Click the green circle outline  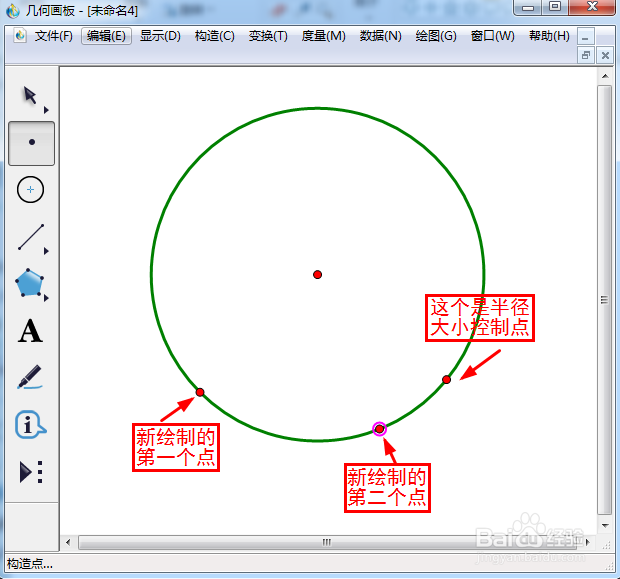(x=318, y=108)
